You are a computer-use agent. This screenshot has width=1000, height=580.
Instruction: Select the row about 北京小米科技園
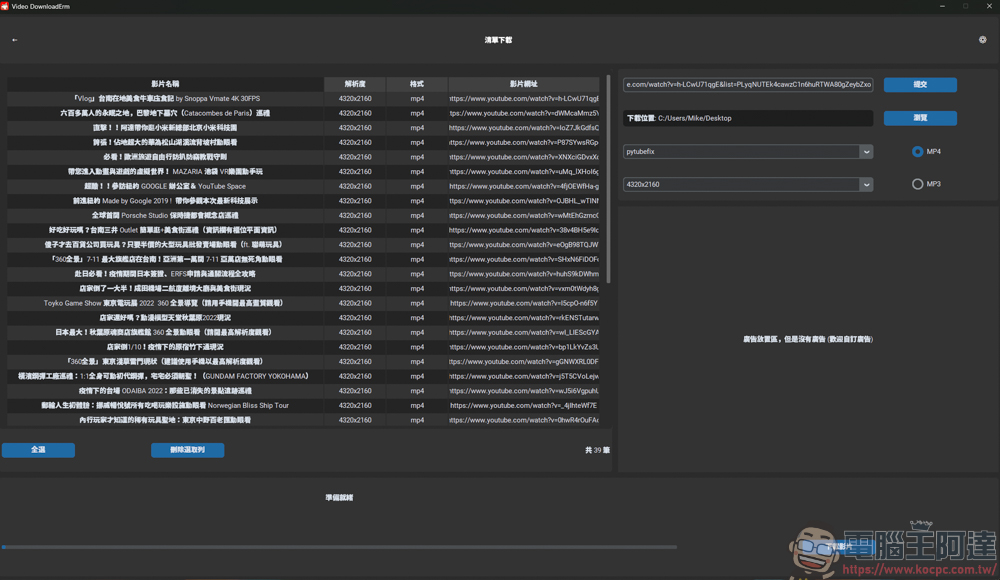(x=303, y=128)
